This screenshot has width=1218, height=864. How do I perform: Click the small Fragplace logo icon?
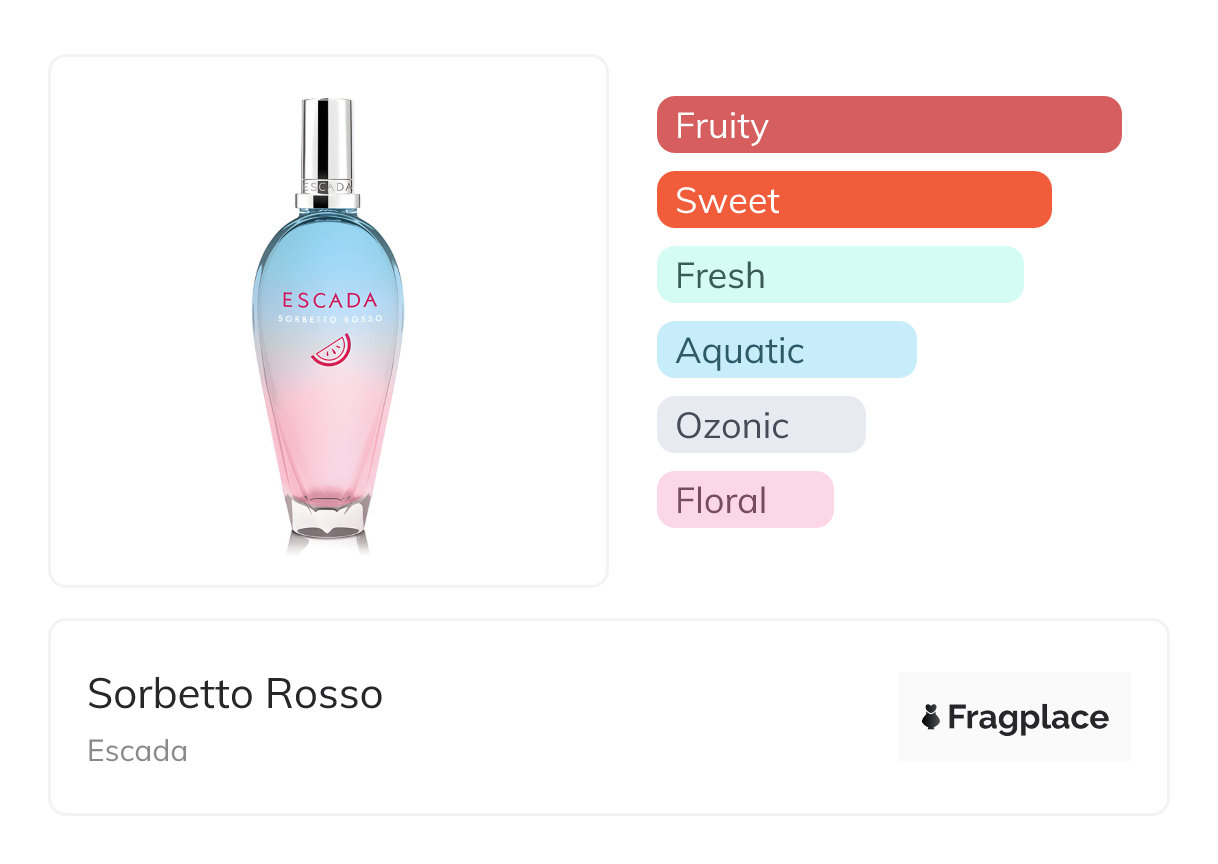click(931, 717)
